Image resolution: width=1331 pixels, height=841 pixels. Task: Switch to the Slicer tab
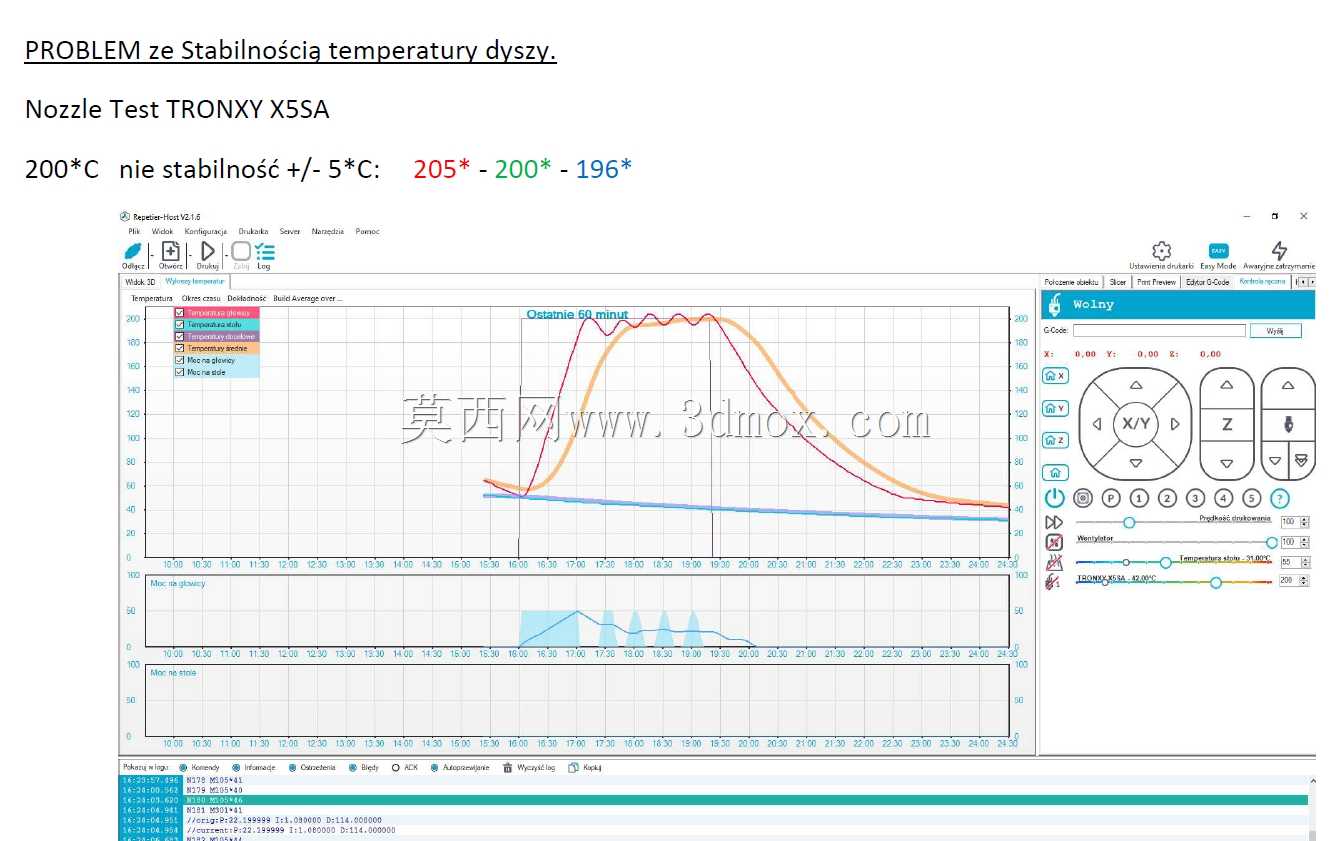pos(1117,282)
